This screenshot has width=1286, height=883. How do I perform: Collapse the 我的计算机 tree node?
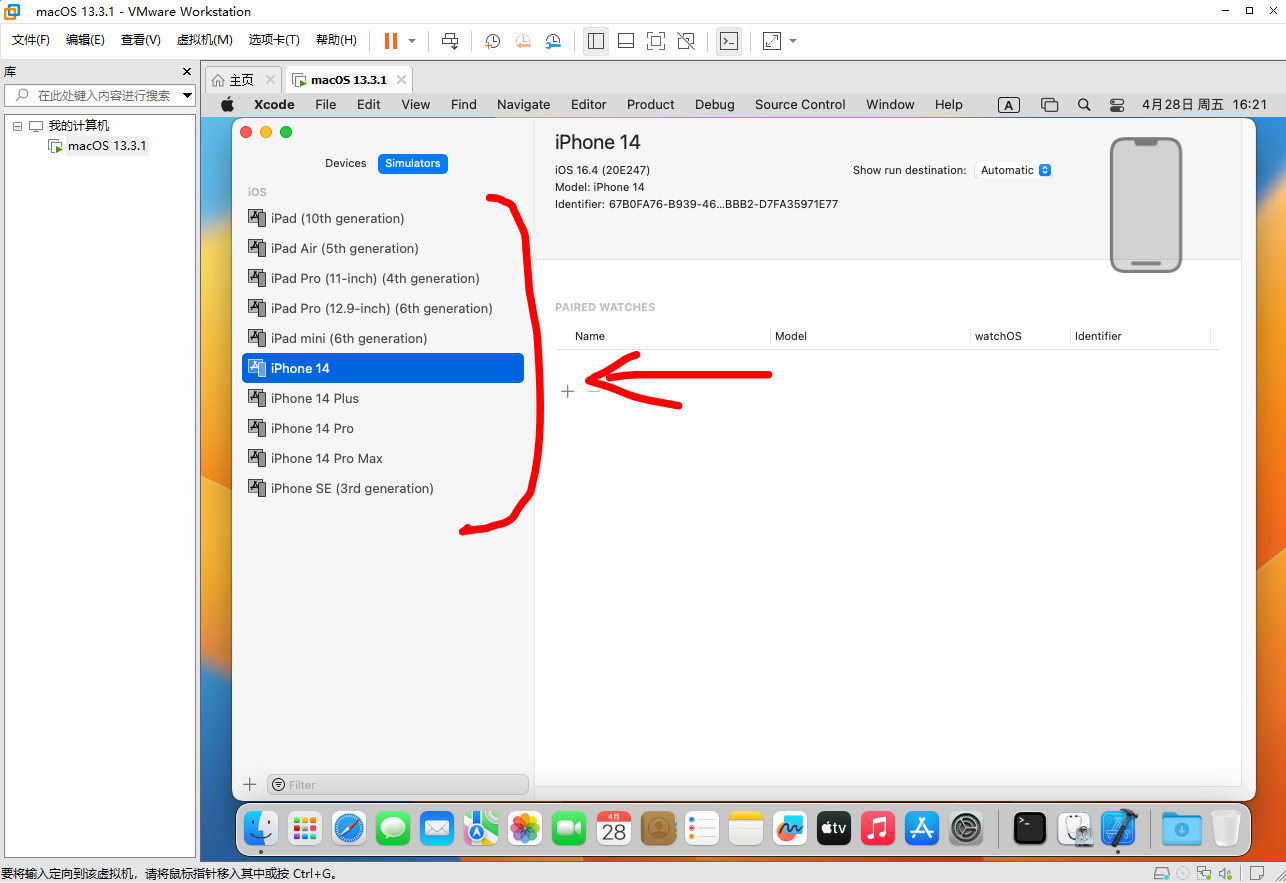tap(17, 126)
